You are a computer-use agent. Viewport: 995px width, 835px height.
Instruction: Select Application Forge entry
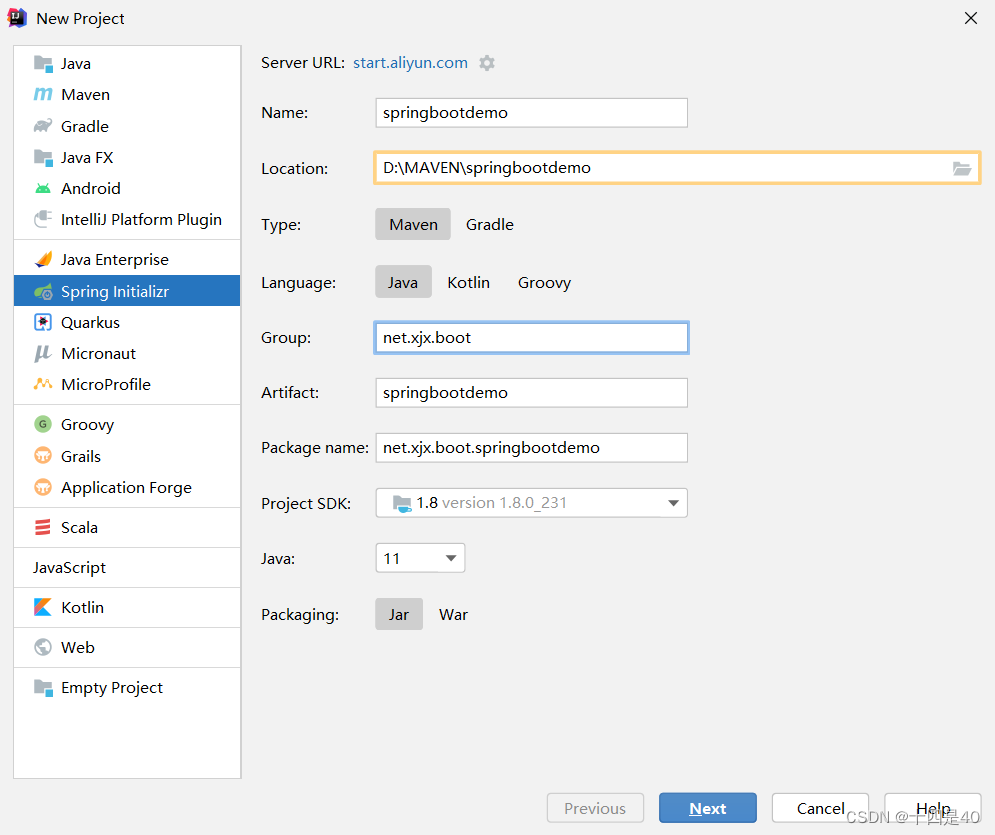pyautogui.click(x=127, y=487)
